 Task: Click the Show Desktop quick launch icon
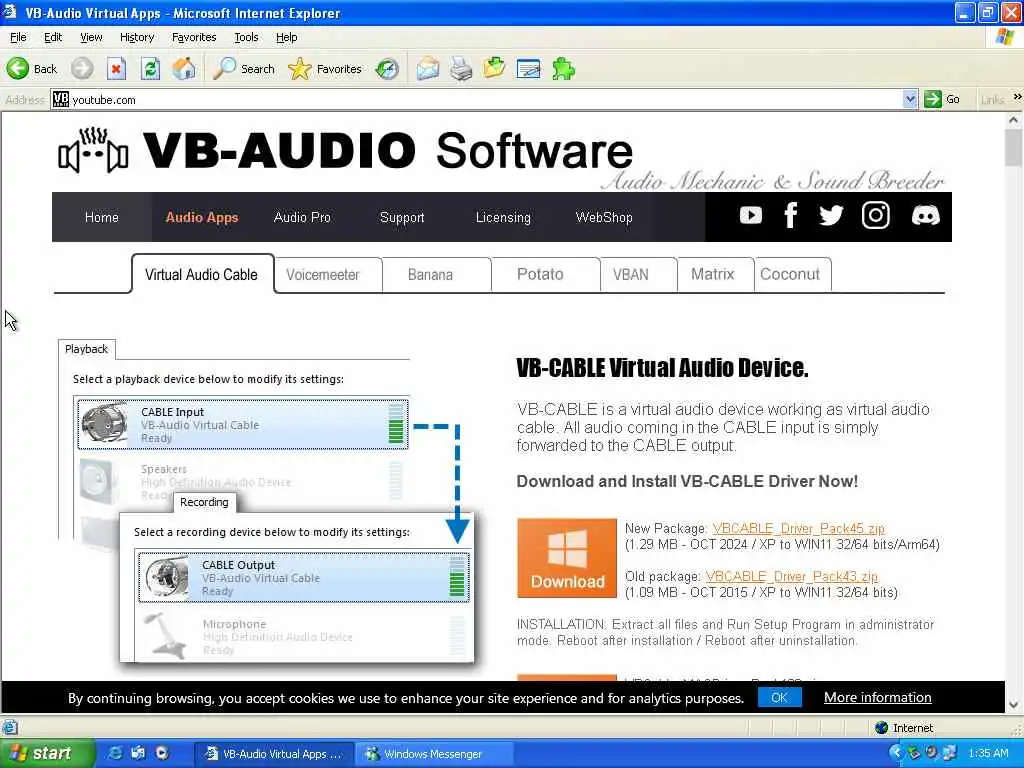[138, 753]
